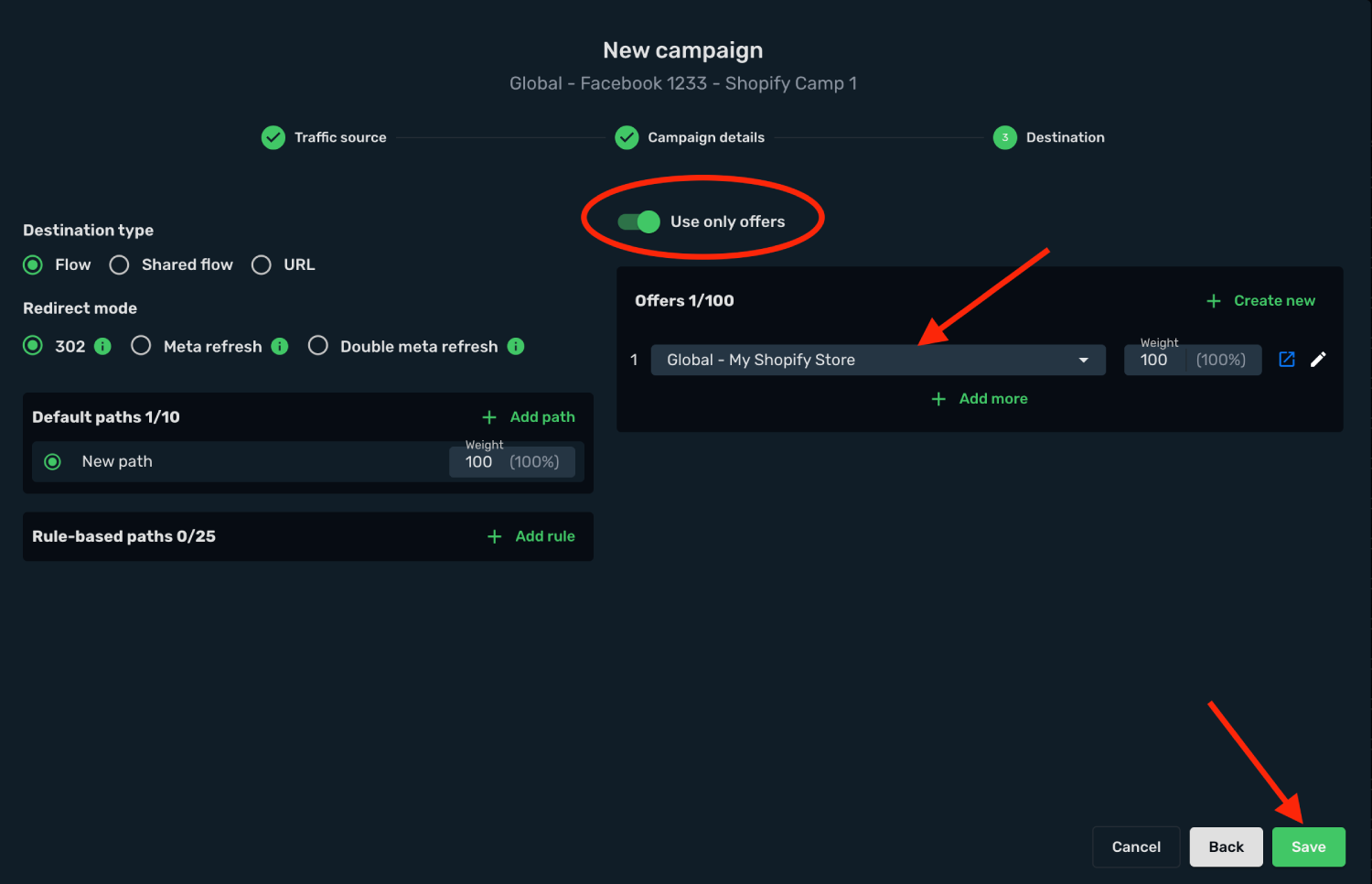The height and width of the screenshot is (884, 1372).
Task: Edit the offer with pencil icon
Action: [1318, 360]
